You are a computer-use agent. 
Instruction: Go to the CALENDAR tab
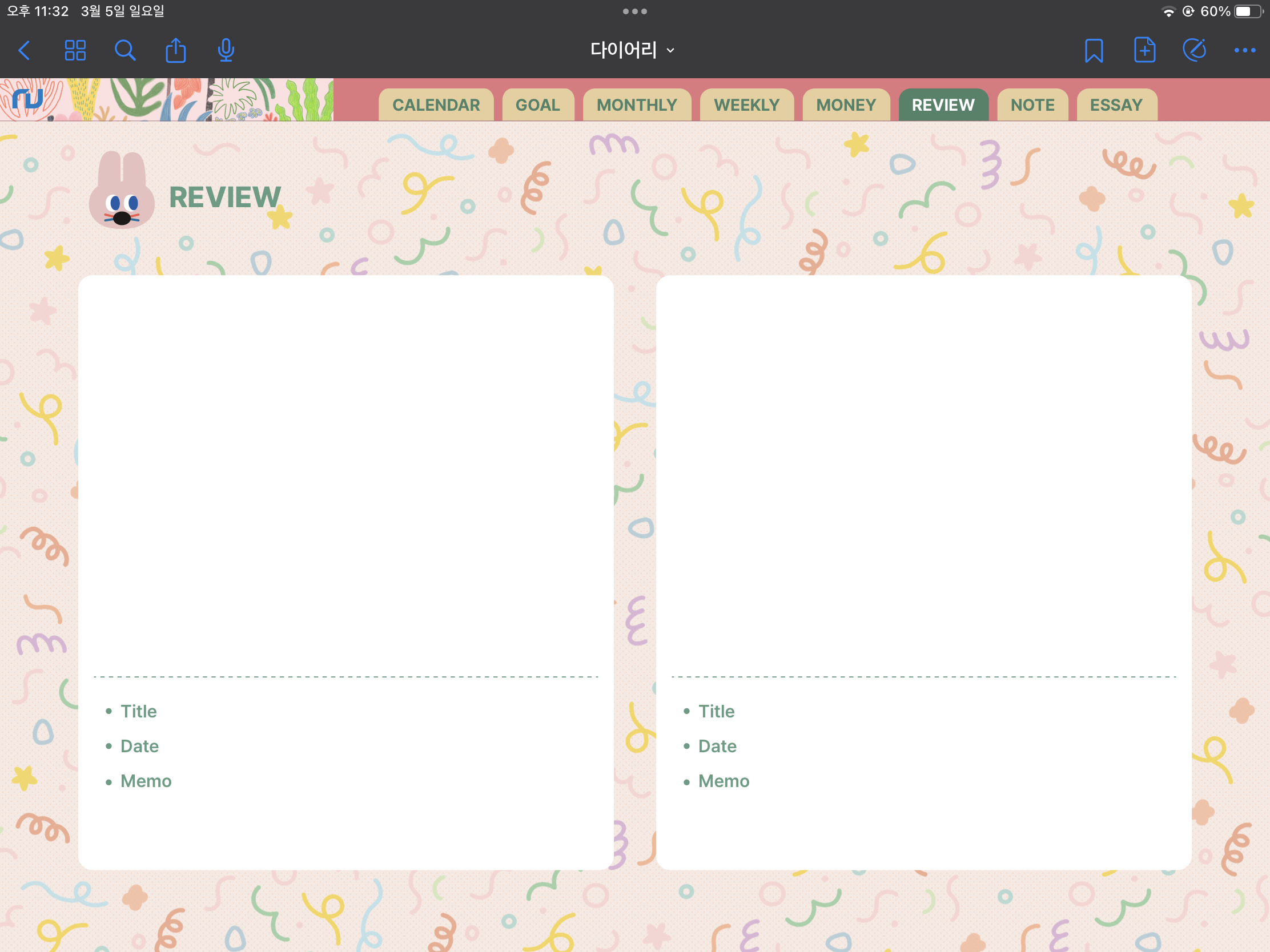click(436, 105)
